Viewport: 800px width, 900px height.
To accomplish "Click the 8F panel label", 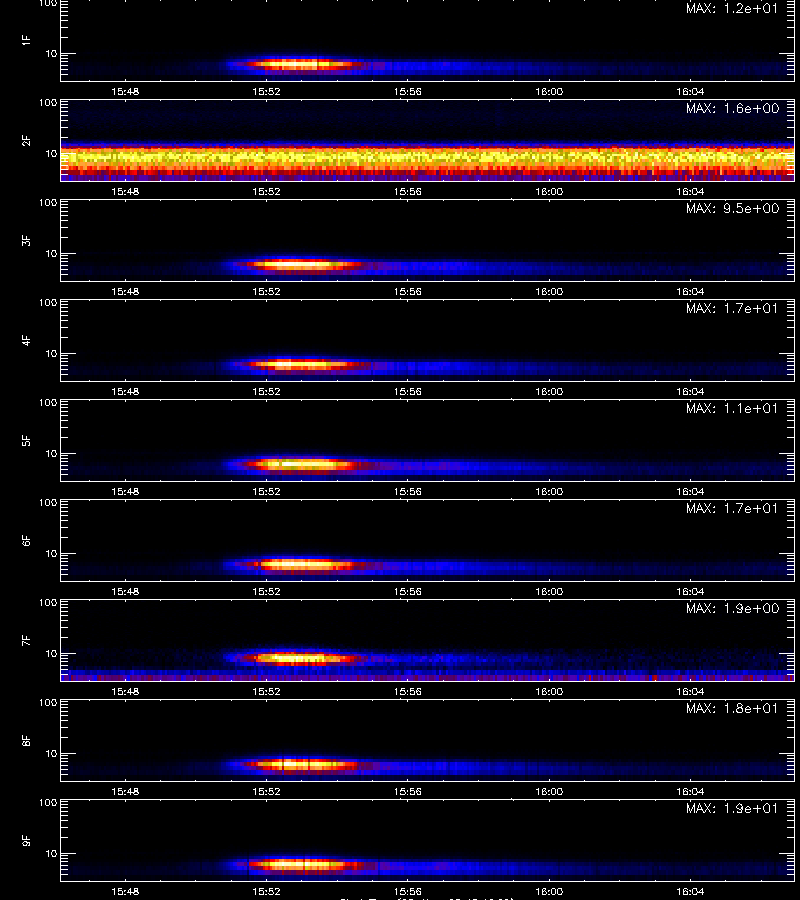I will 26,740.
